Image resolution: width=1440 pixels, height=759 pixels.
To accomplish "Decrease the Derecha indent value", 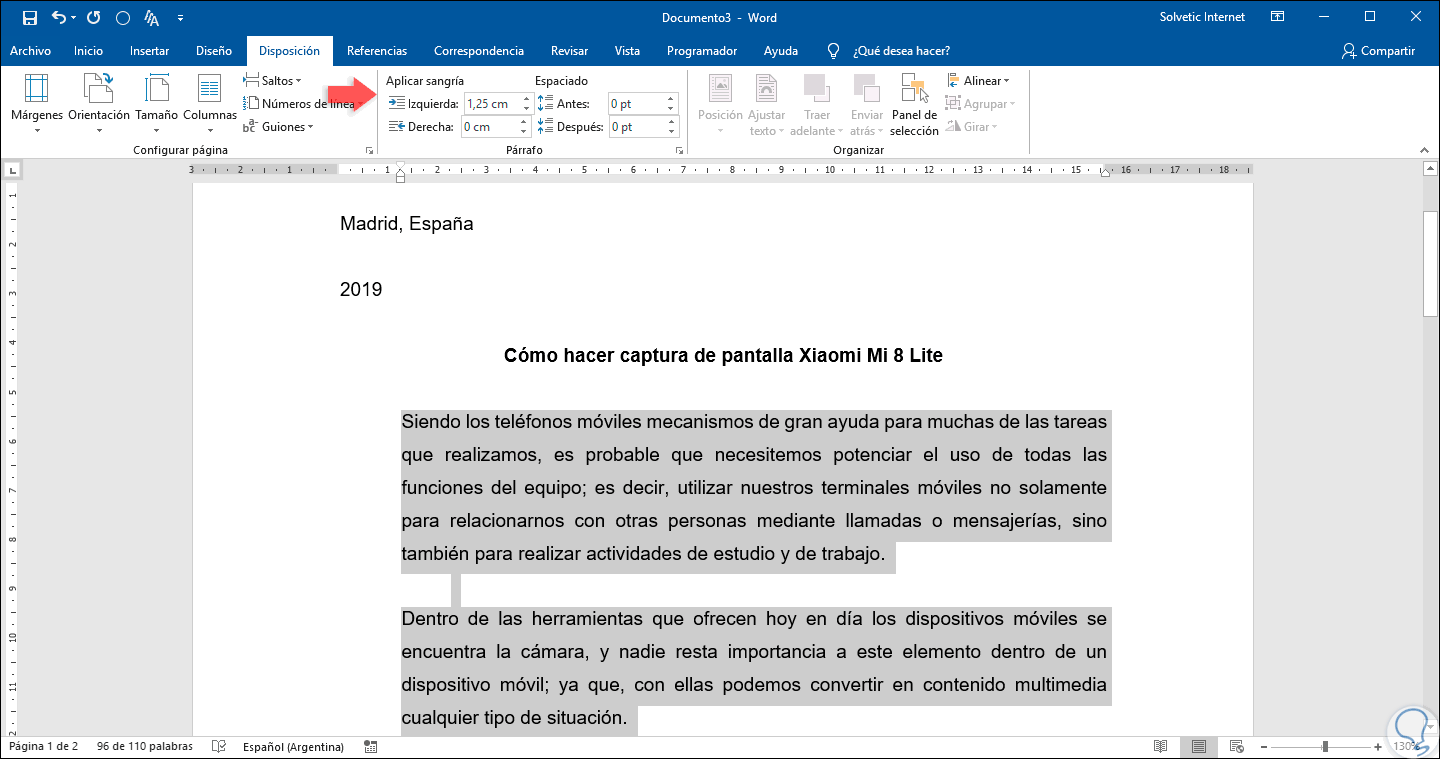I will click(523, 132).
